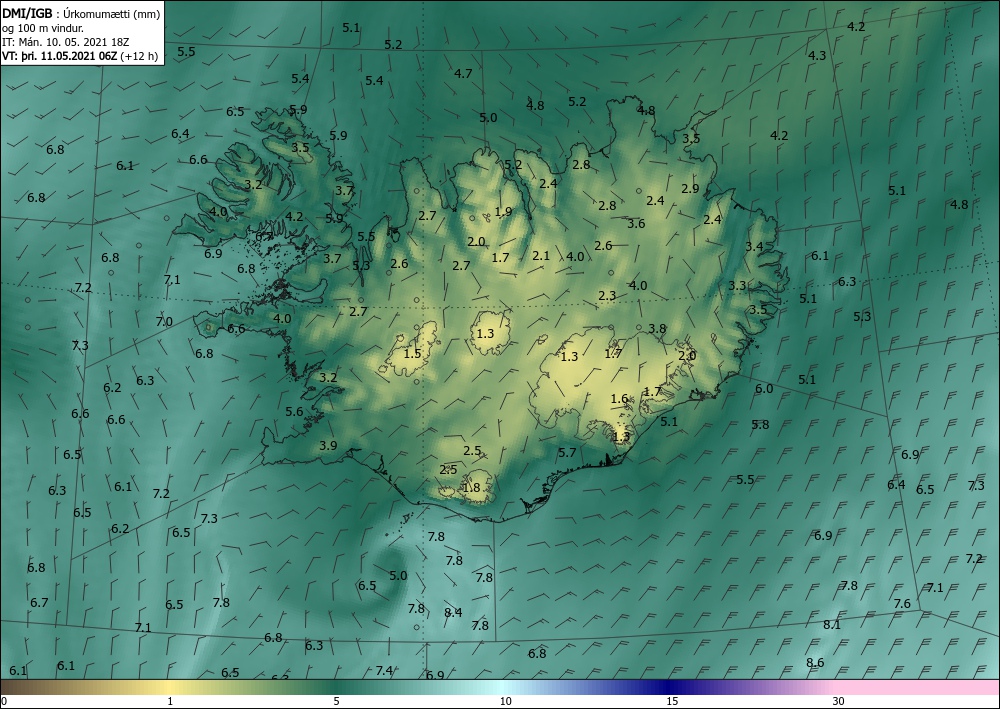Click the 0 label on the color scale
The image size is (1000, 709).
[4, 702]
